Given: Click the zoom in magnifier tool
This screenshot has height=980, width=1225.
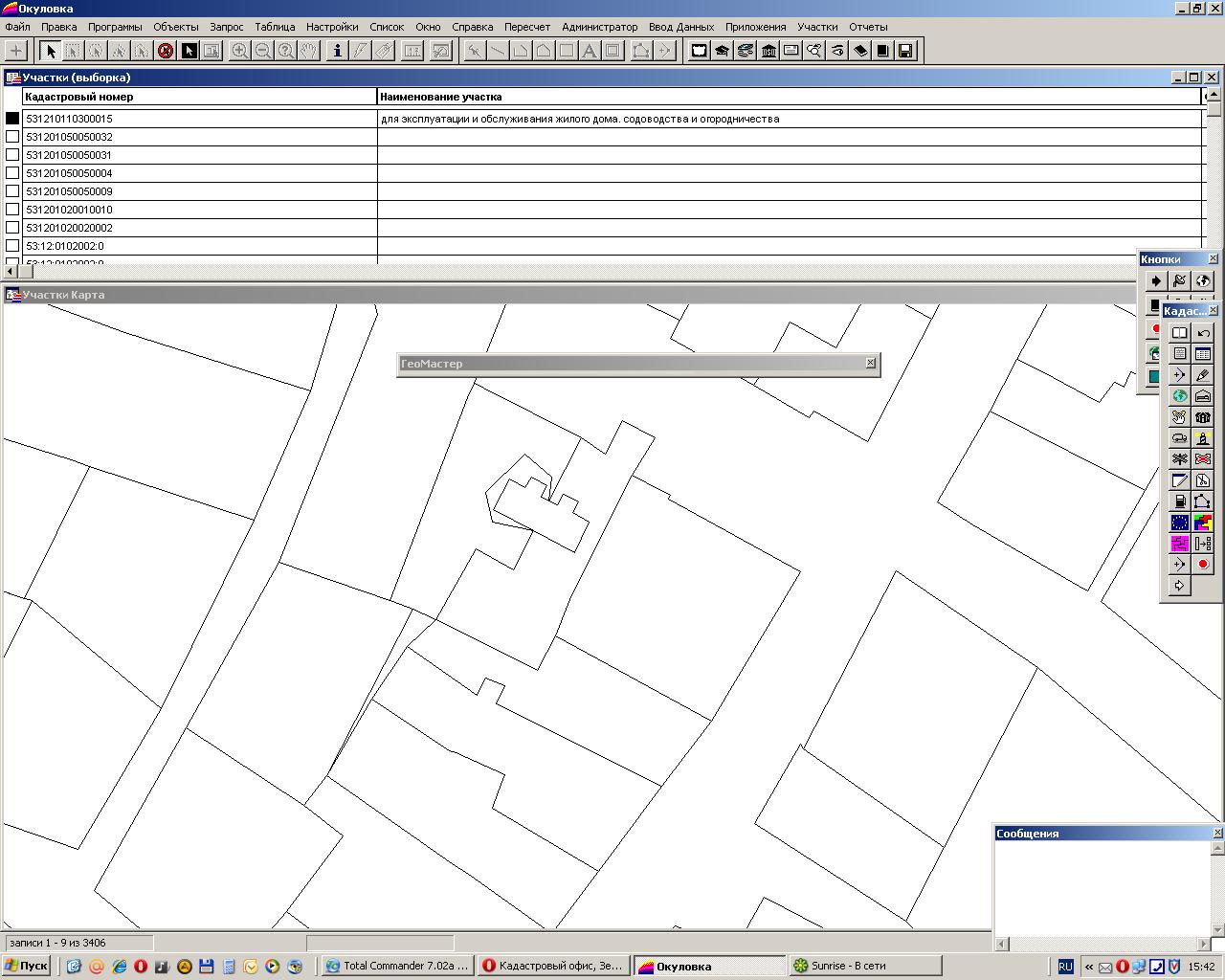Looking at the screenshot, I should tap(240, 51).
